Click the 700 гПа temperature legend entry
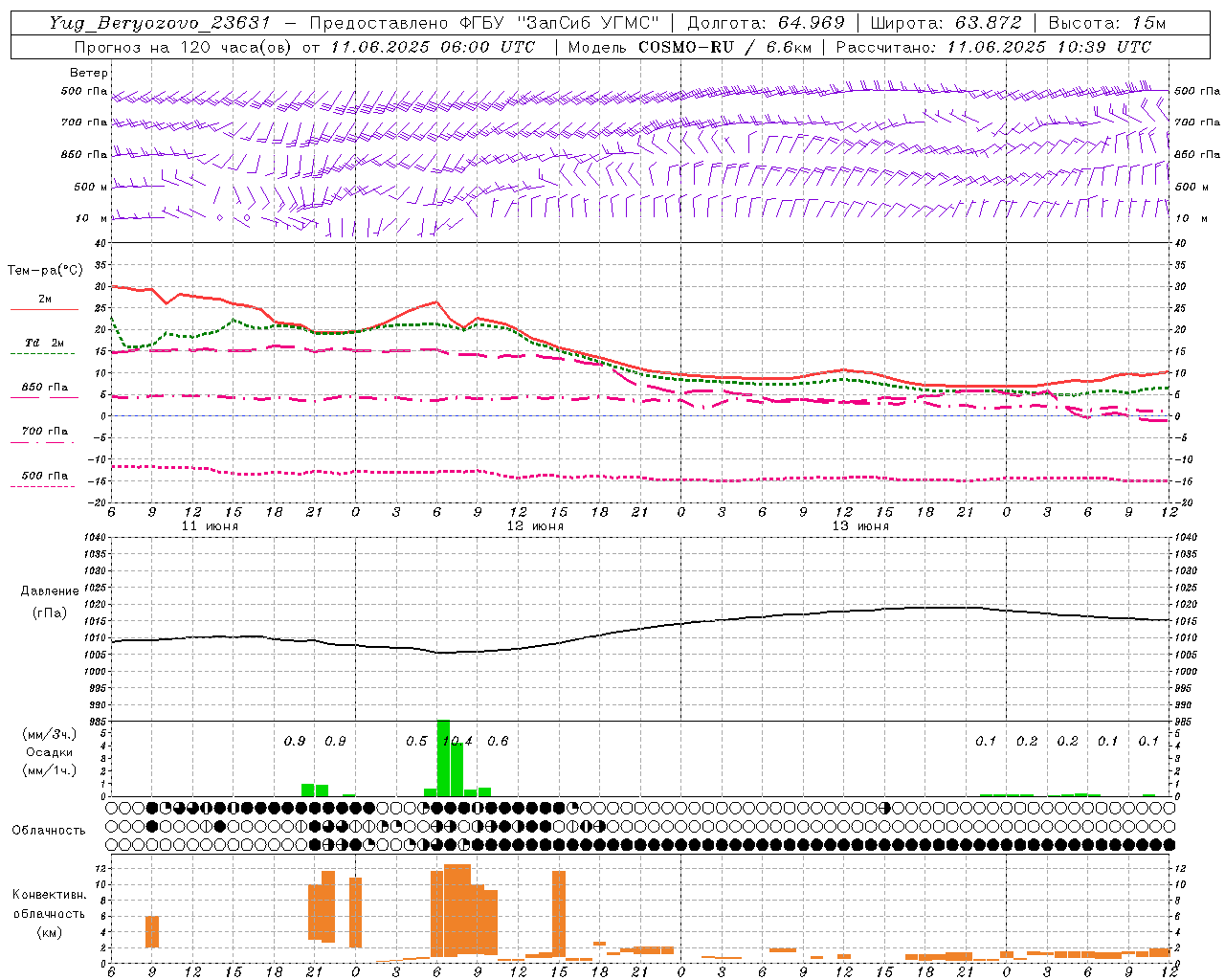The image size is (1225, 980). [x=44, y=431]
